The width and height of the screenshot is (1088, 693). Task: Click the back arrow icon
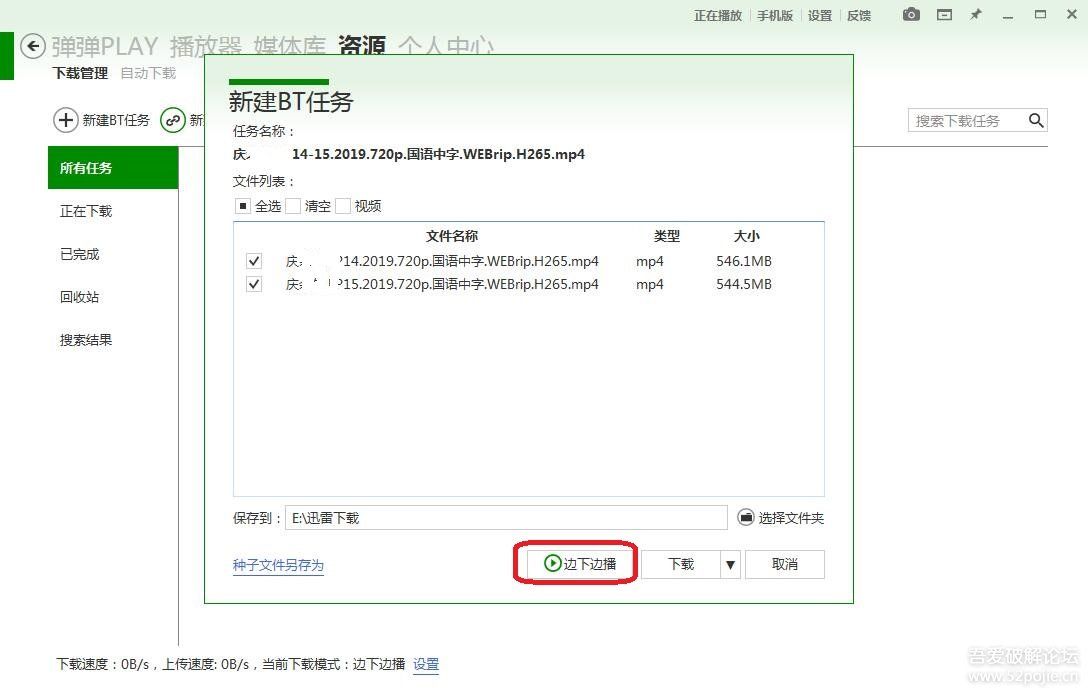click(x=33, y=46)
